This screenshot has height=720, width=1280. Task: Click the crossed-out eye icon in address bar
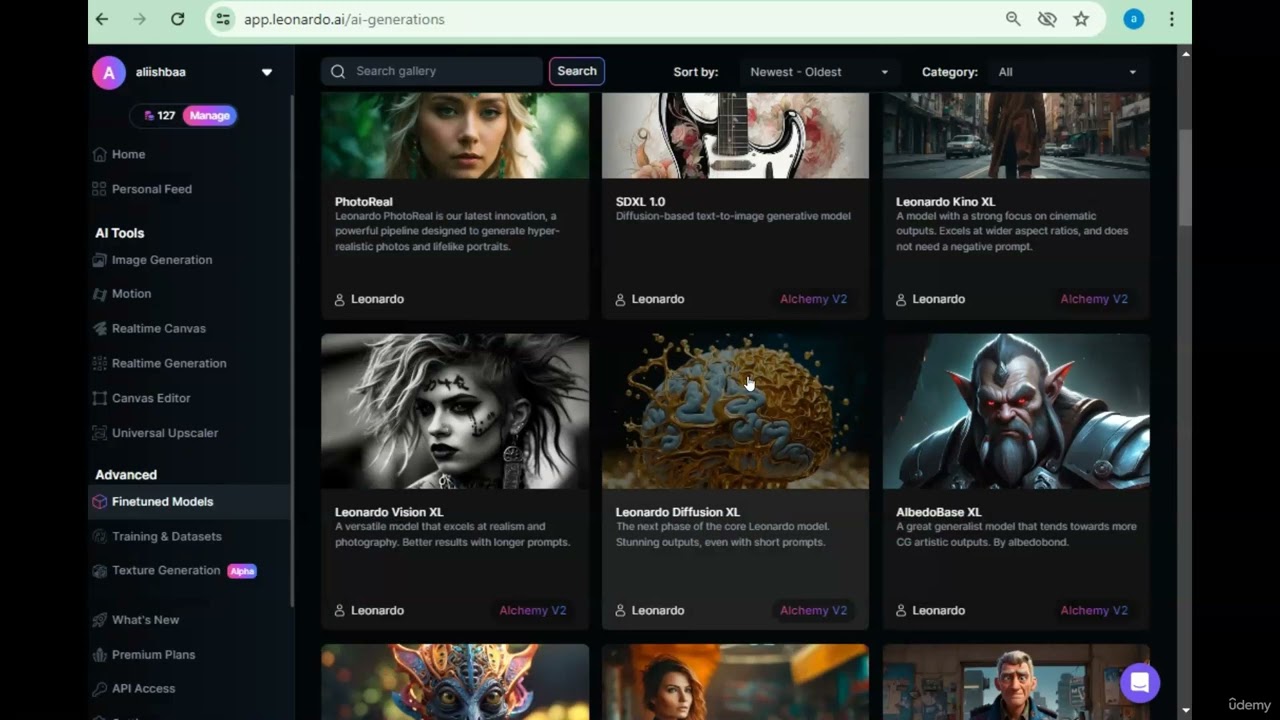(1047, 19)
